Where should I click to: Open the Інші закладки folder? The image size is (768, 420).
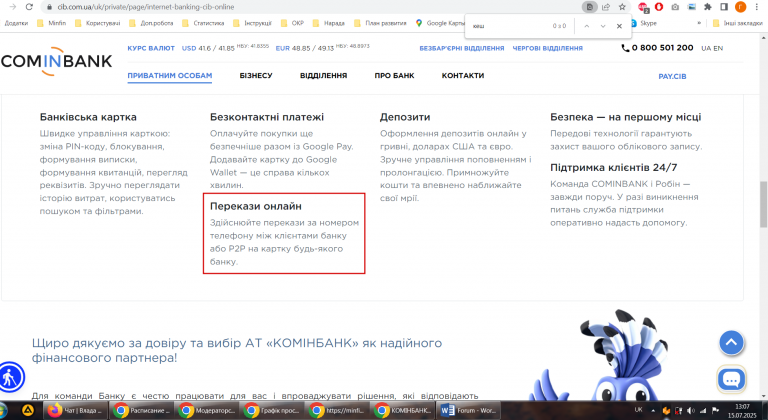click(738, 23)
